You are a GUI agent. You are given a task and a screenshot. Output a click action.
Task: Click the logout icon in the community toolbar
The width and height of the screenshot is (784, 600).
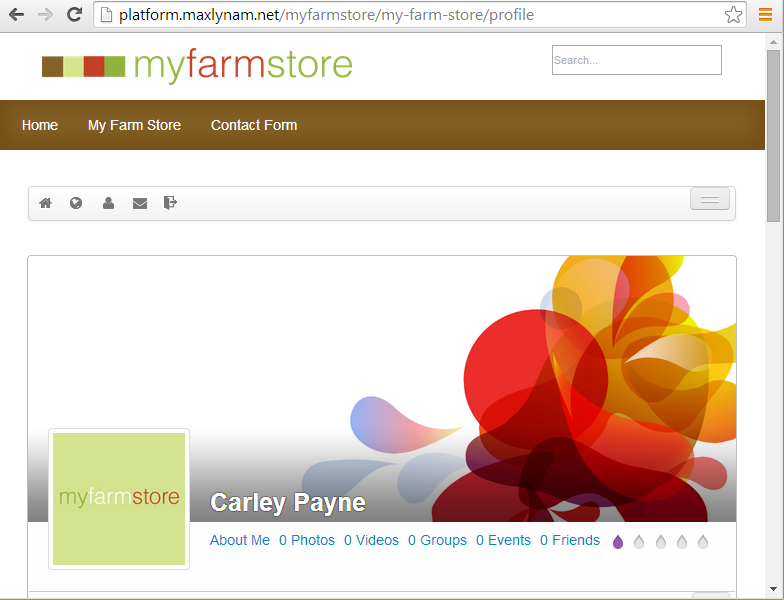170,202
